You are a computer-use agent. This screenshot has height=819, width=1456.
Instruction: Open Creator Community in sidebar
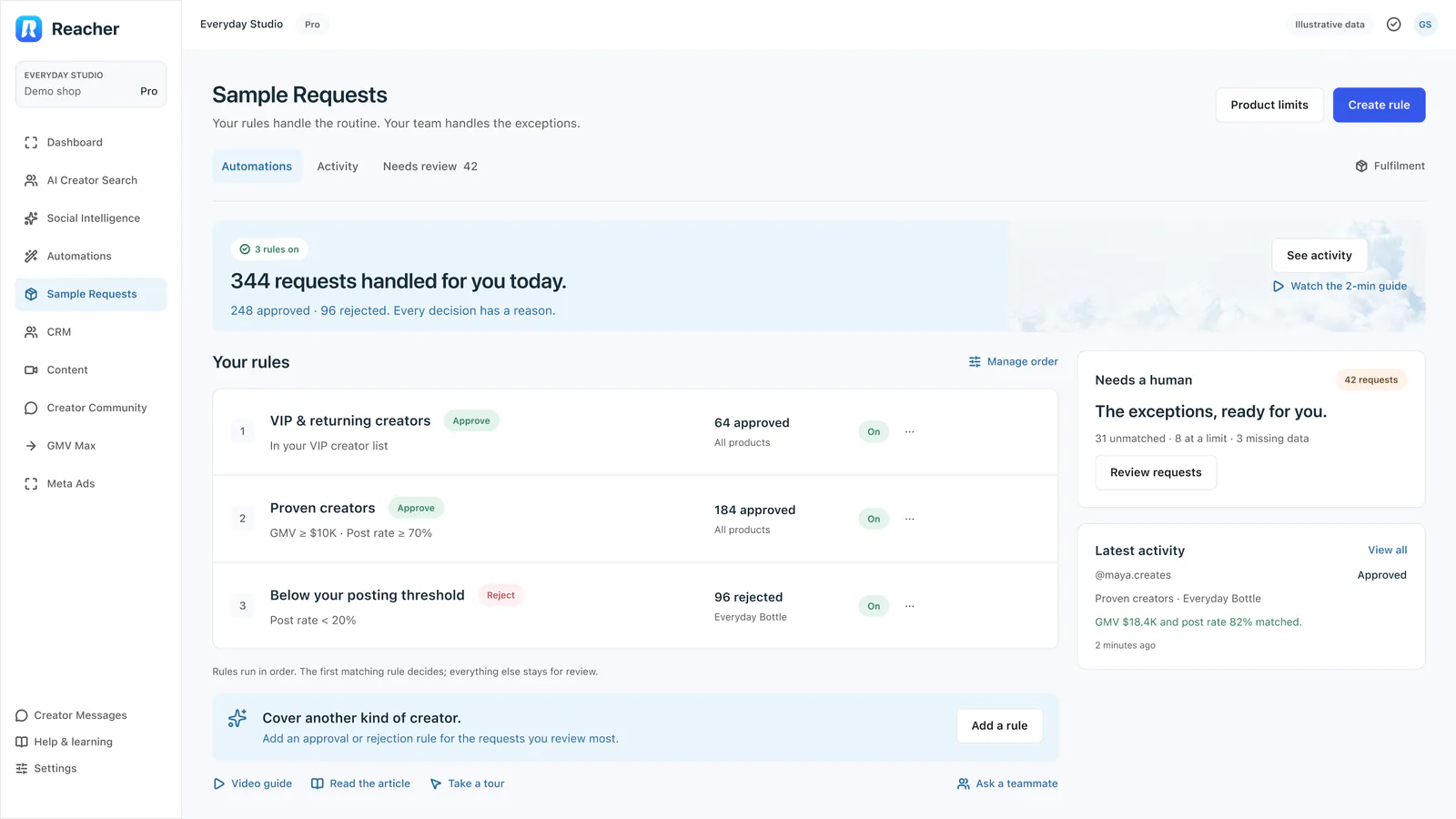click(91, 408)
